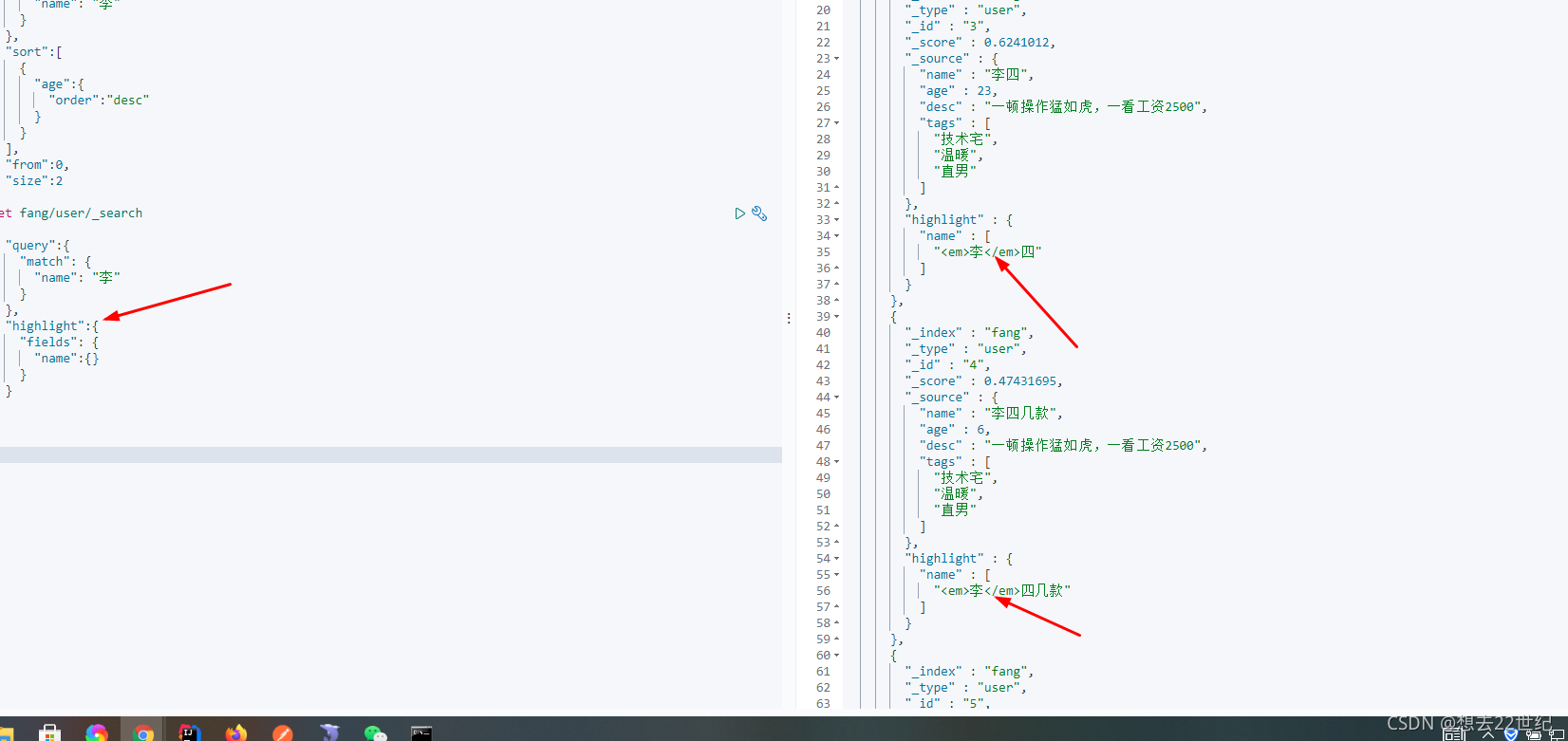Click "技术宅" tag at line 28

[966, 139]
